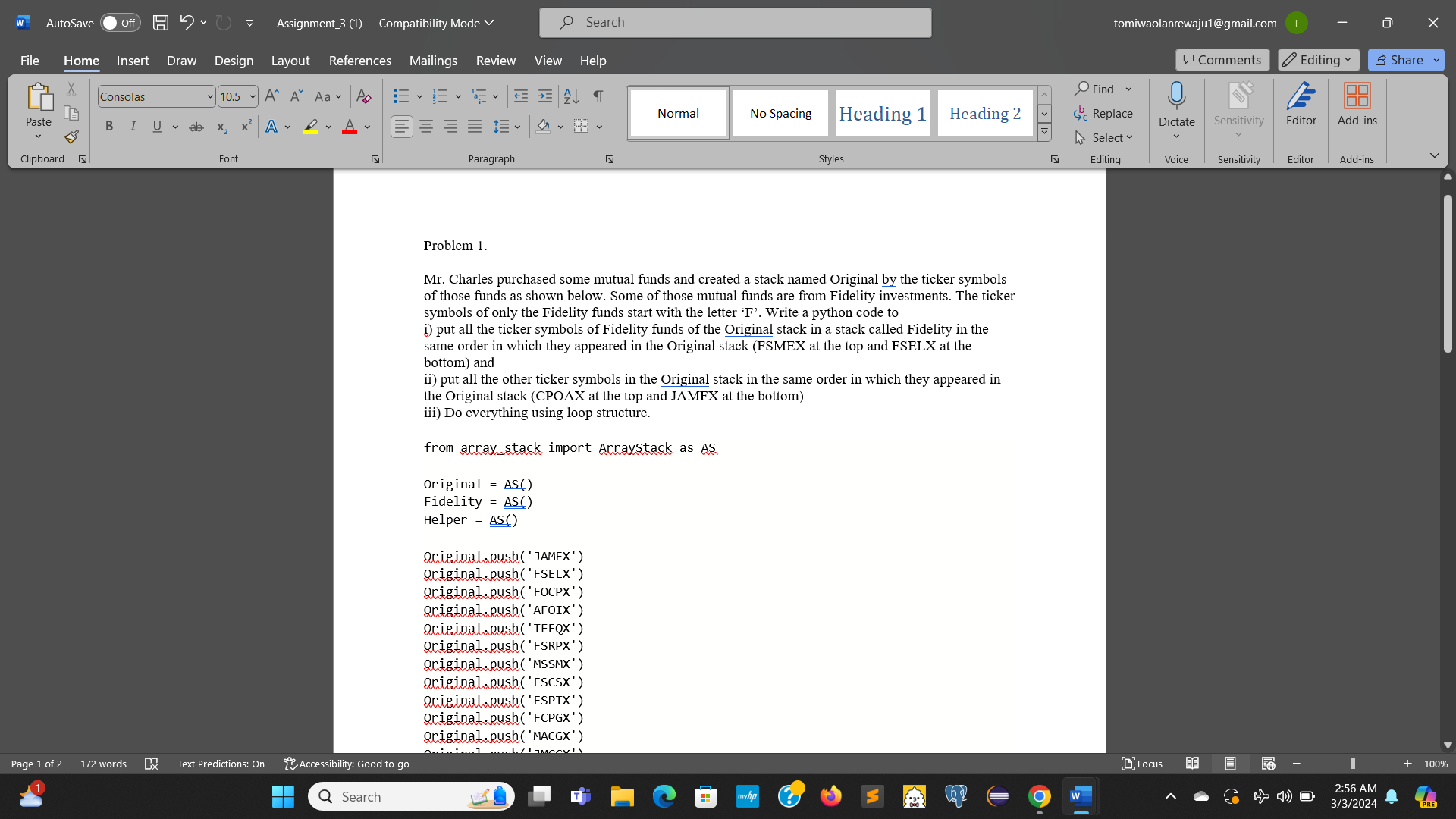Apply the Heading 1 style
The width and height of the screenshot is (1456, 819).
coord(882,112)
